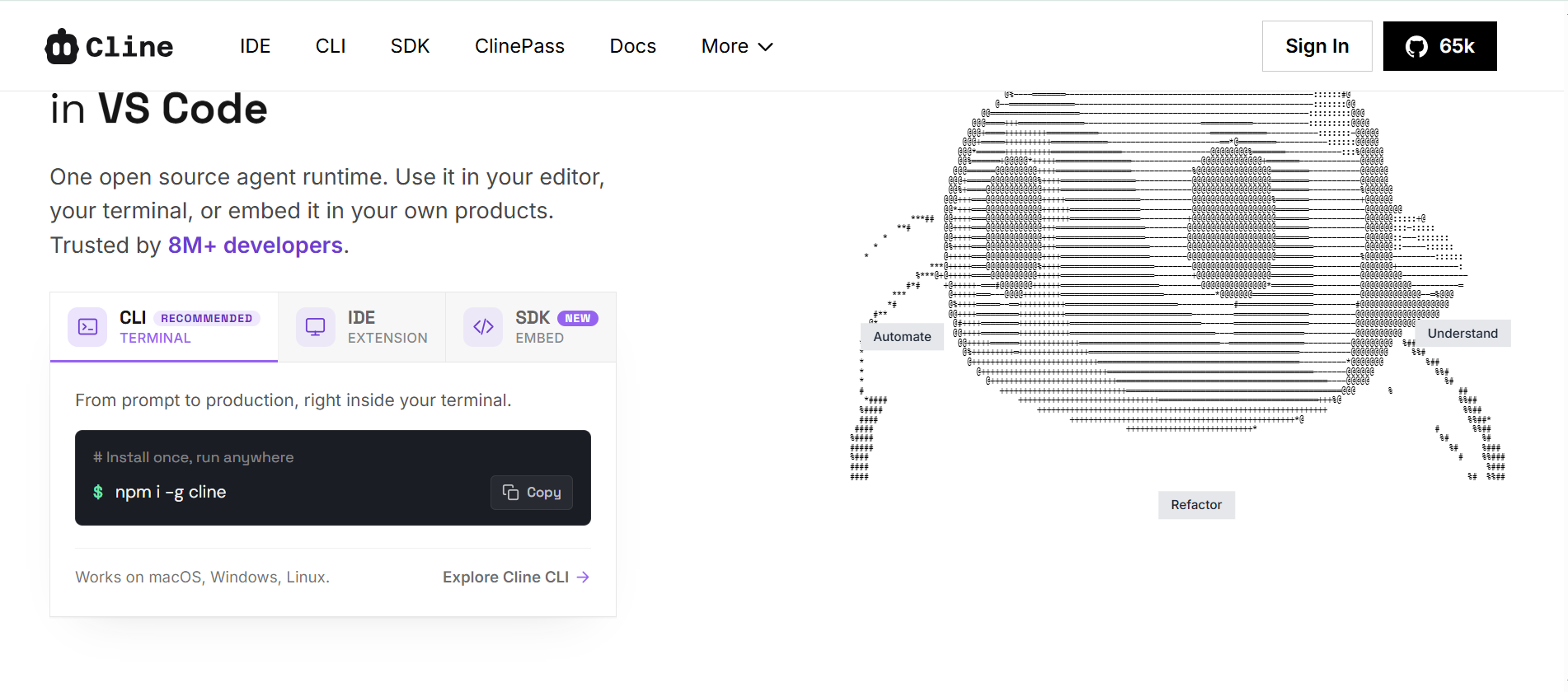The height and width of the screenshot is (692, 1568).
Task: Click the ASCII art robot illustration
Action: (x=1179, y=284)
